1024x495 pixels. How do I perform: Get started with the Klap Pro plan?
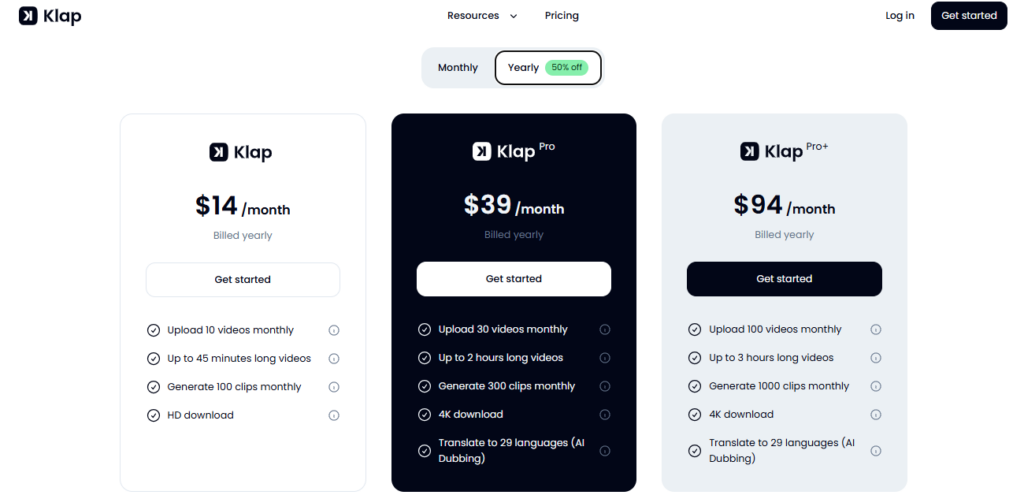pyautogui.click(x=514, y=279)
